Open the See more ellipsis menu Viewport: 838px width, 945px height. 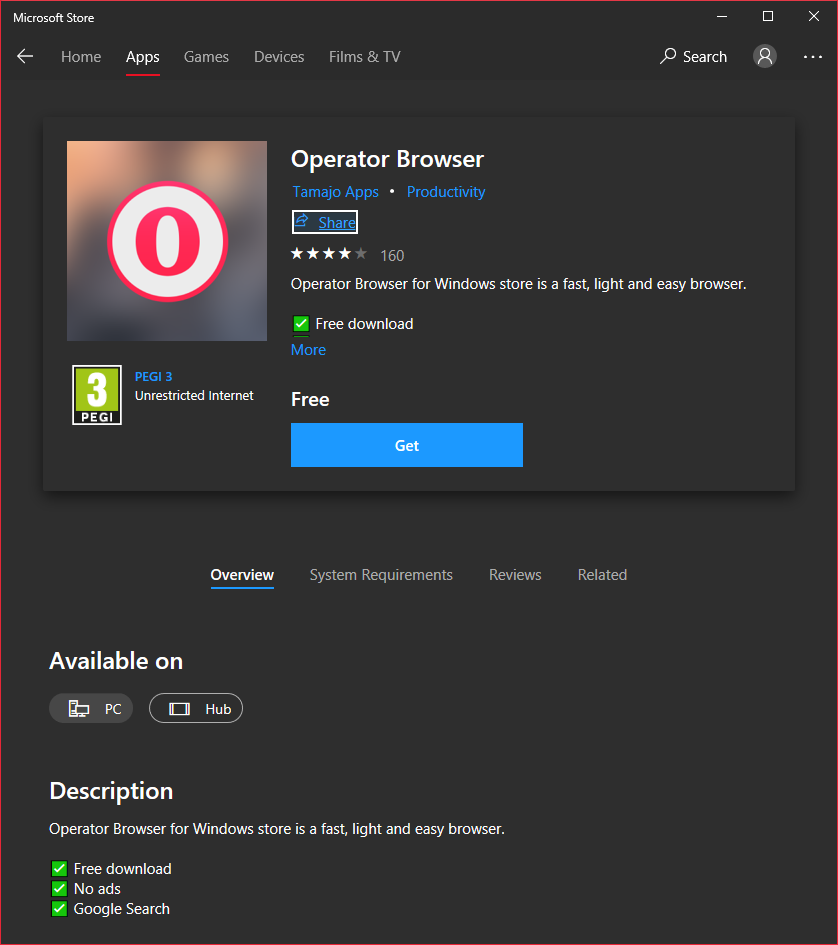[x=812, y=57]
